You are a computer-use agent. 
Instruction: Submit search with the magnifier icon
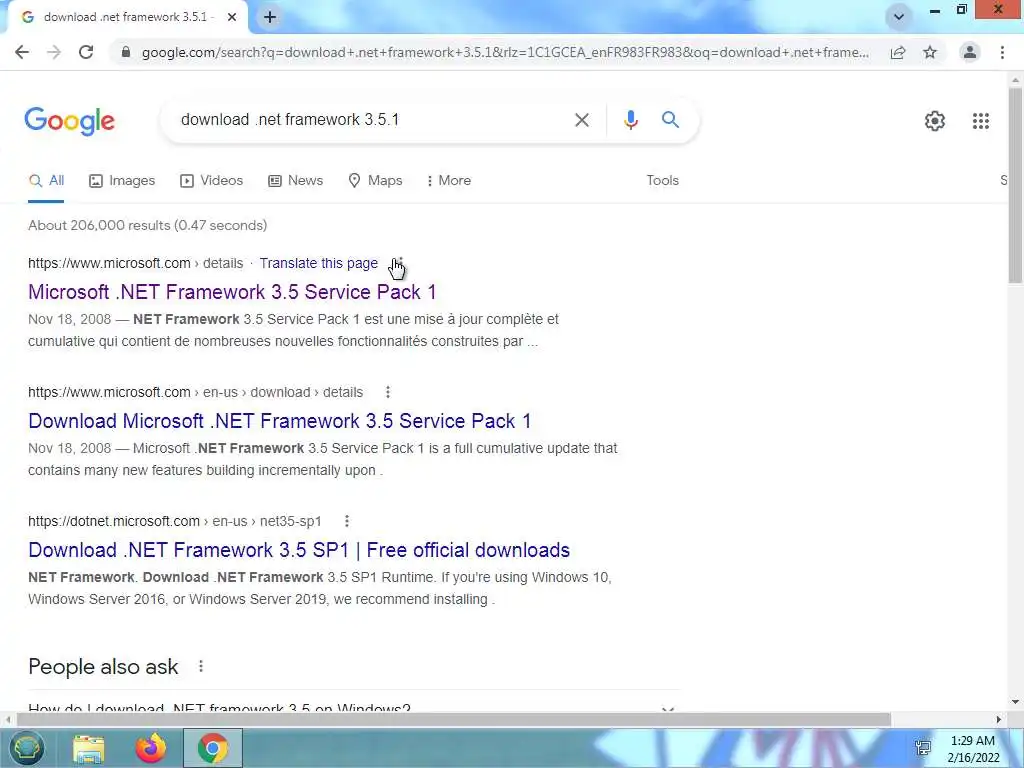click(x=670, y=120)
